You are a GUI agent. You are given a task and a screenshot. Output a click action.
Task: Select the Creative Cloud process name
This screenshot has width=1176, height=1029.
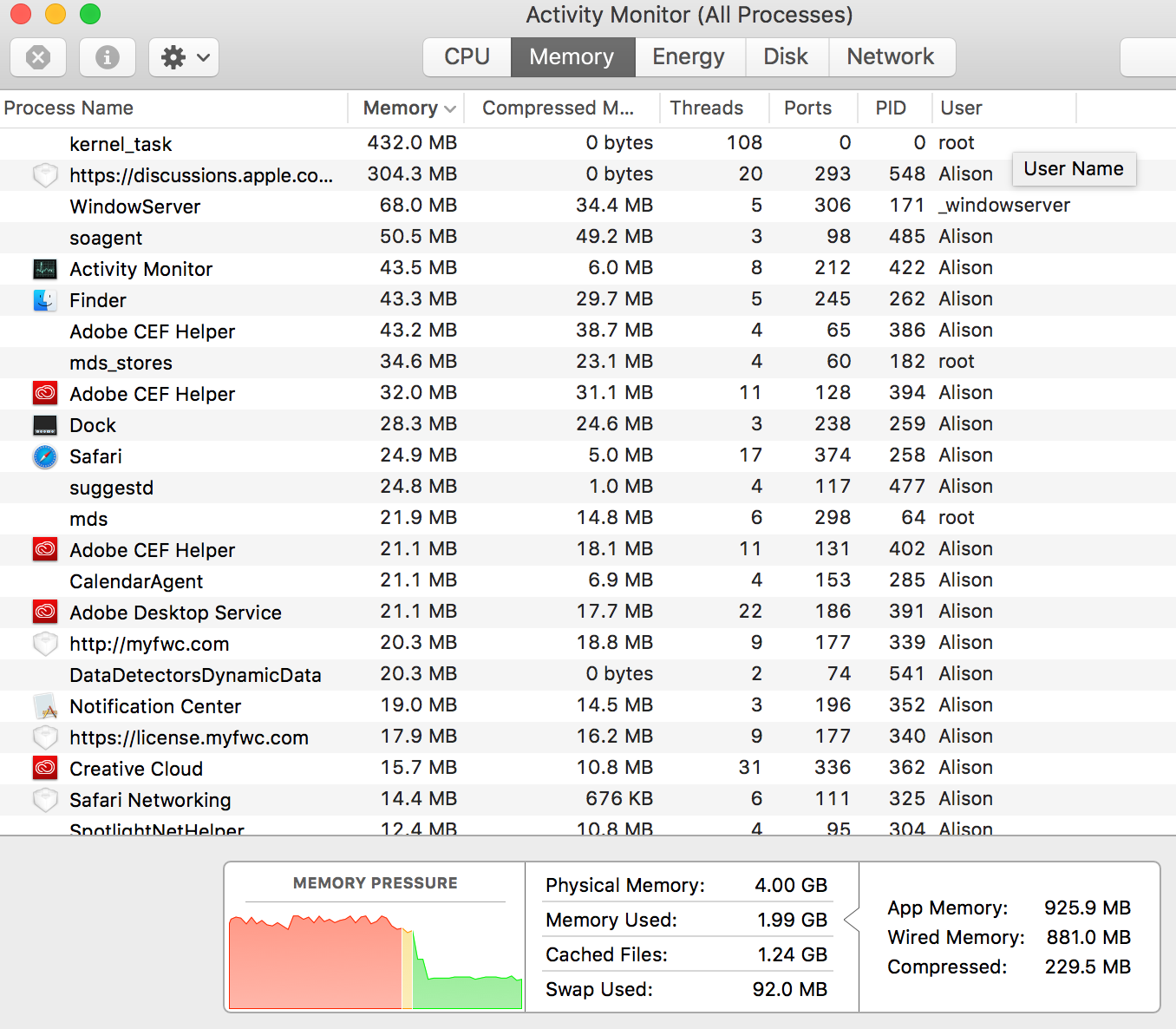(136, 769)
